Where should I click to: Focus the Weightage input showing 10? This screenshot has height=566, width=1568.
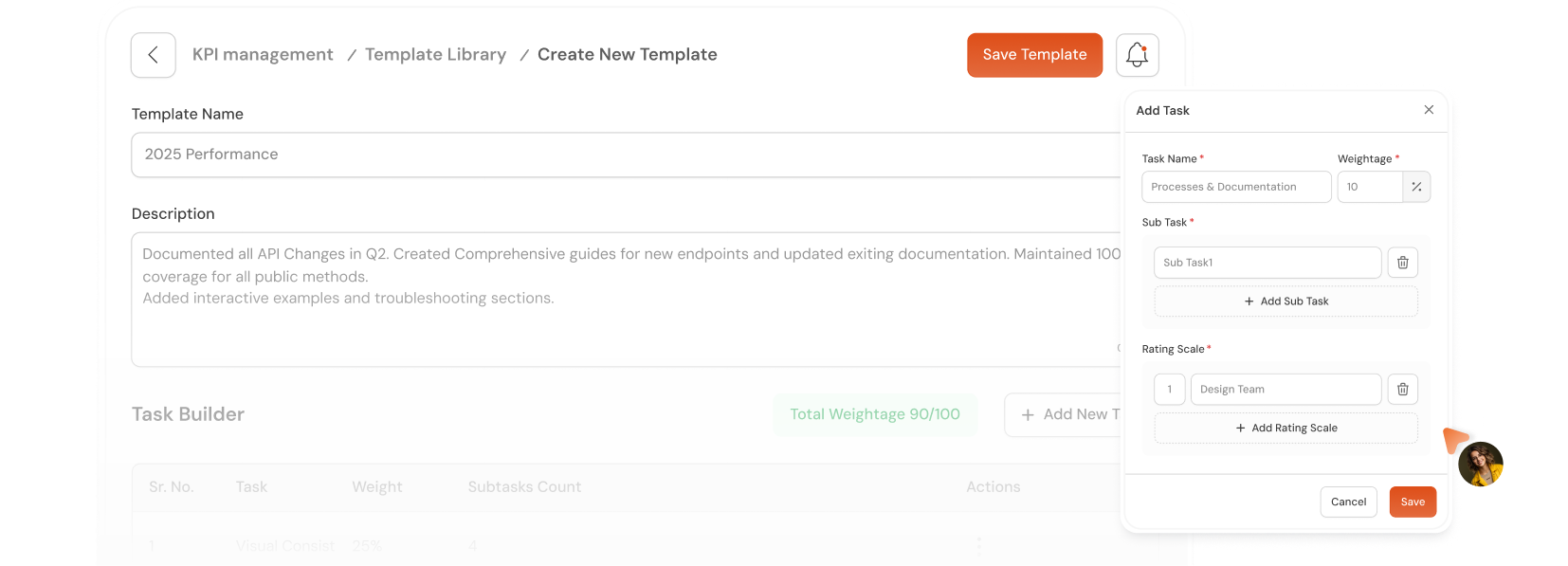point(1370,187)
